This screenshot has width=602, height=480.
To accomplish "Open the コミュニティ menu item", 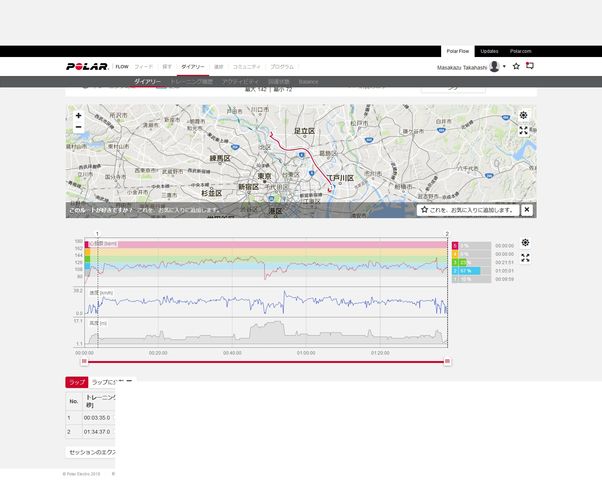I will pos(246,67).
